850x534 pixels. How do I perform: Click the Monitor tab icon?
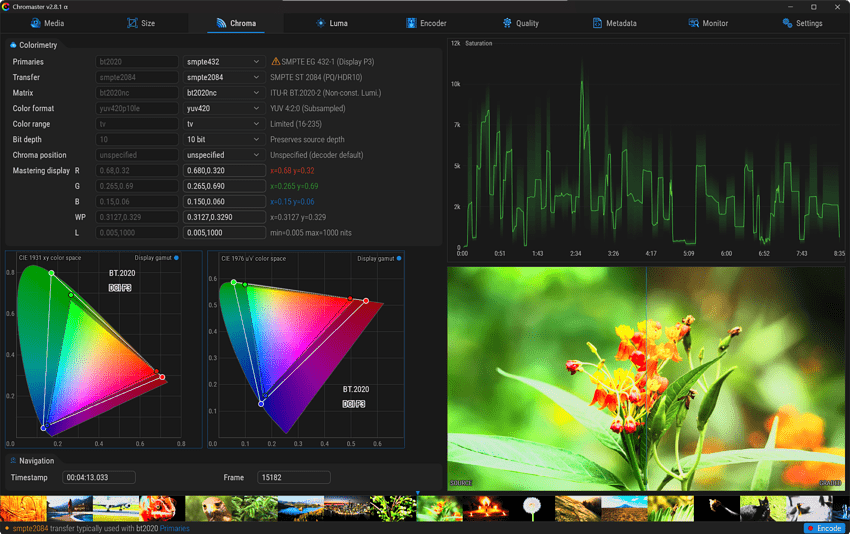pos(693,23)
